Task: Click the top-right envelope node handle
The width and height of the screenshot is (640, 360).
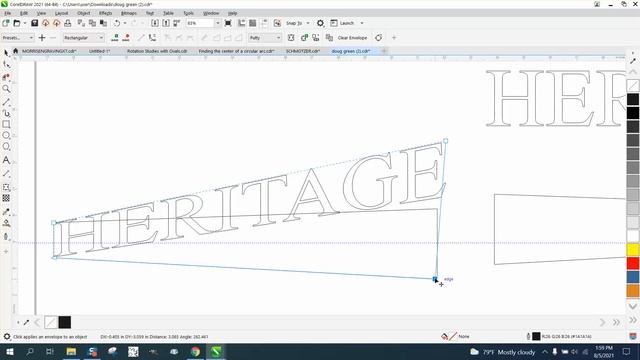Action: [x=445, y=141]
